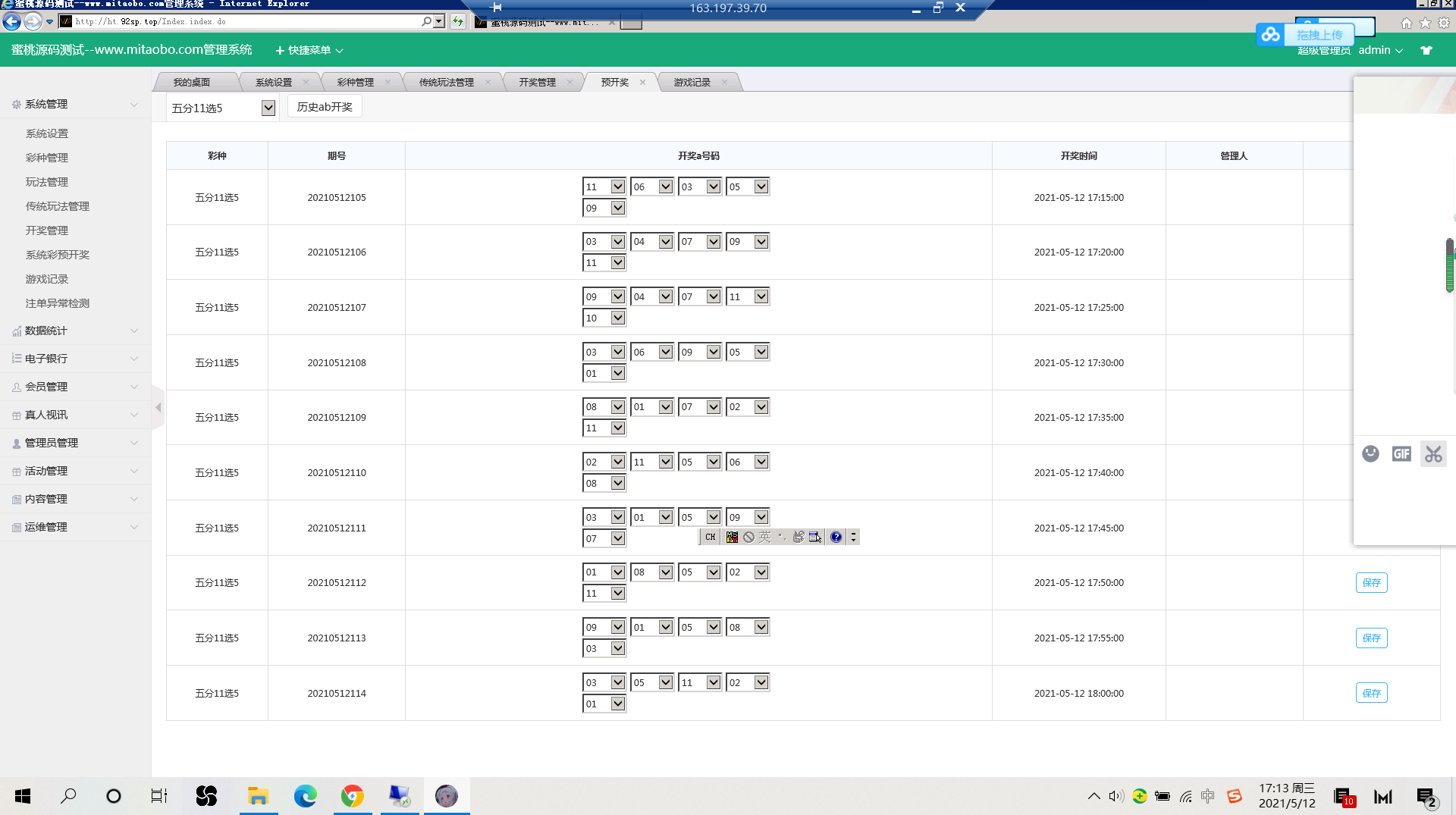Screen dimensions: 1456x815
Task: Click 保存 for period 20210512112
Action: (x=1371, y=583)
